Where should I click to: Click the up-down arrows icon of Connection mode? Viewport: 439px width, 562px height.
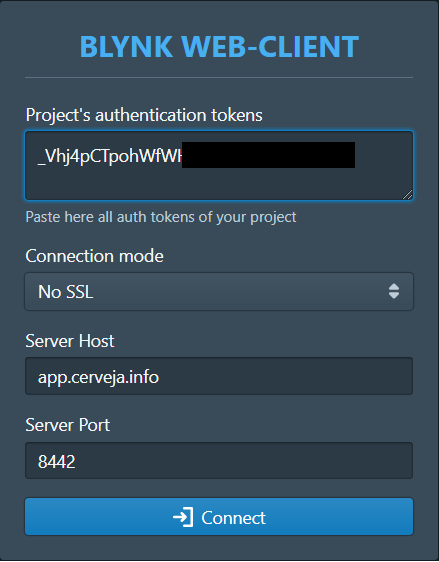coord(394,291)
